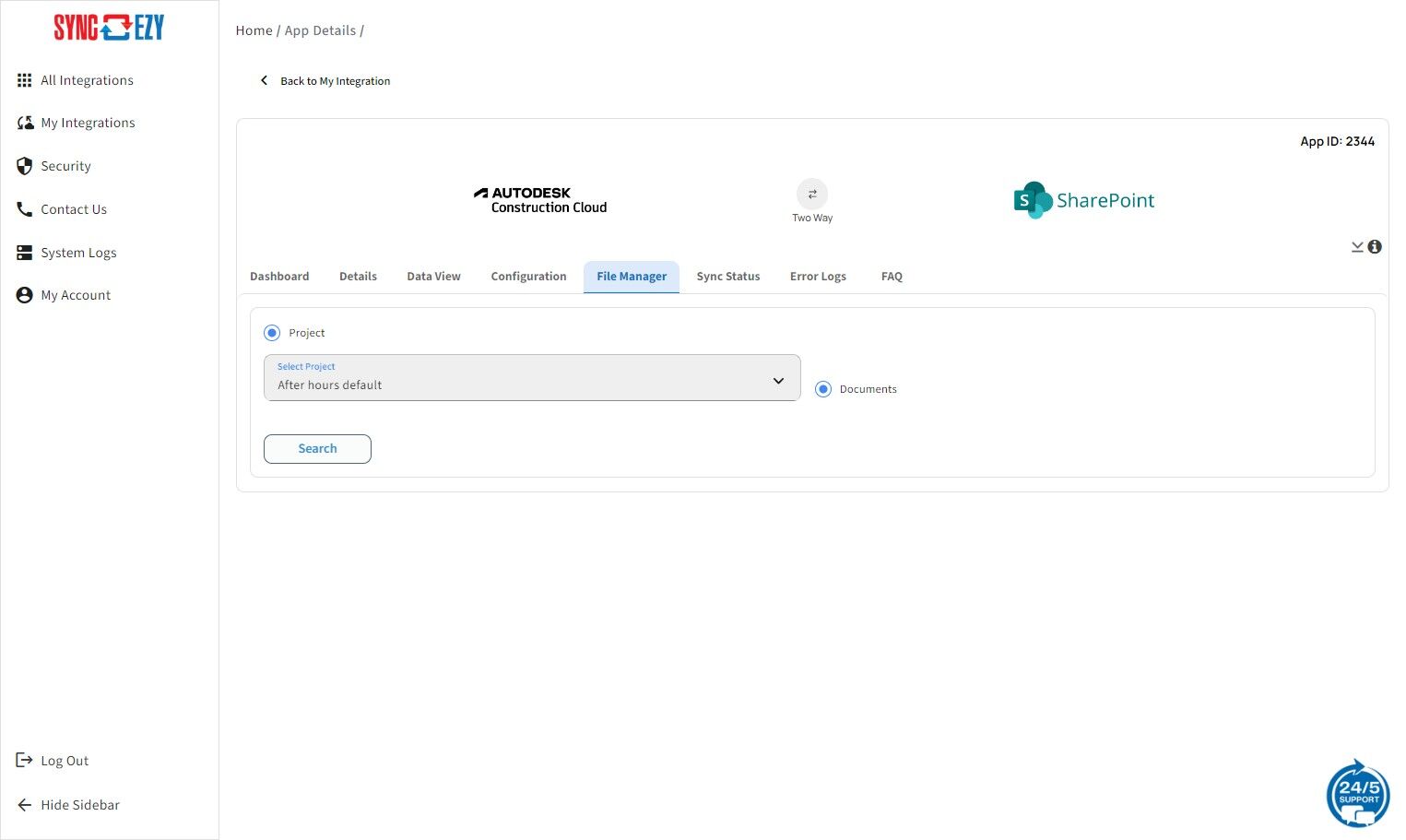Click the Log Out exit icon
The width and height of the screenshot is (1406, 840).
coord(25,761)
